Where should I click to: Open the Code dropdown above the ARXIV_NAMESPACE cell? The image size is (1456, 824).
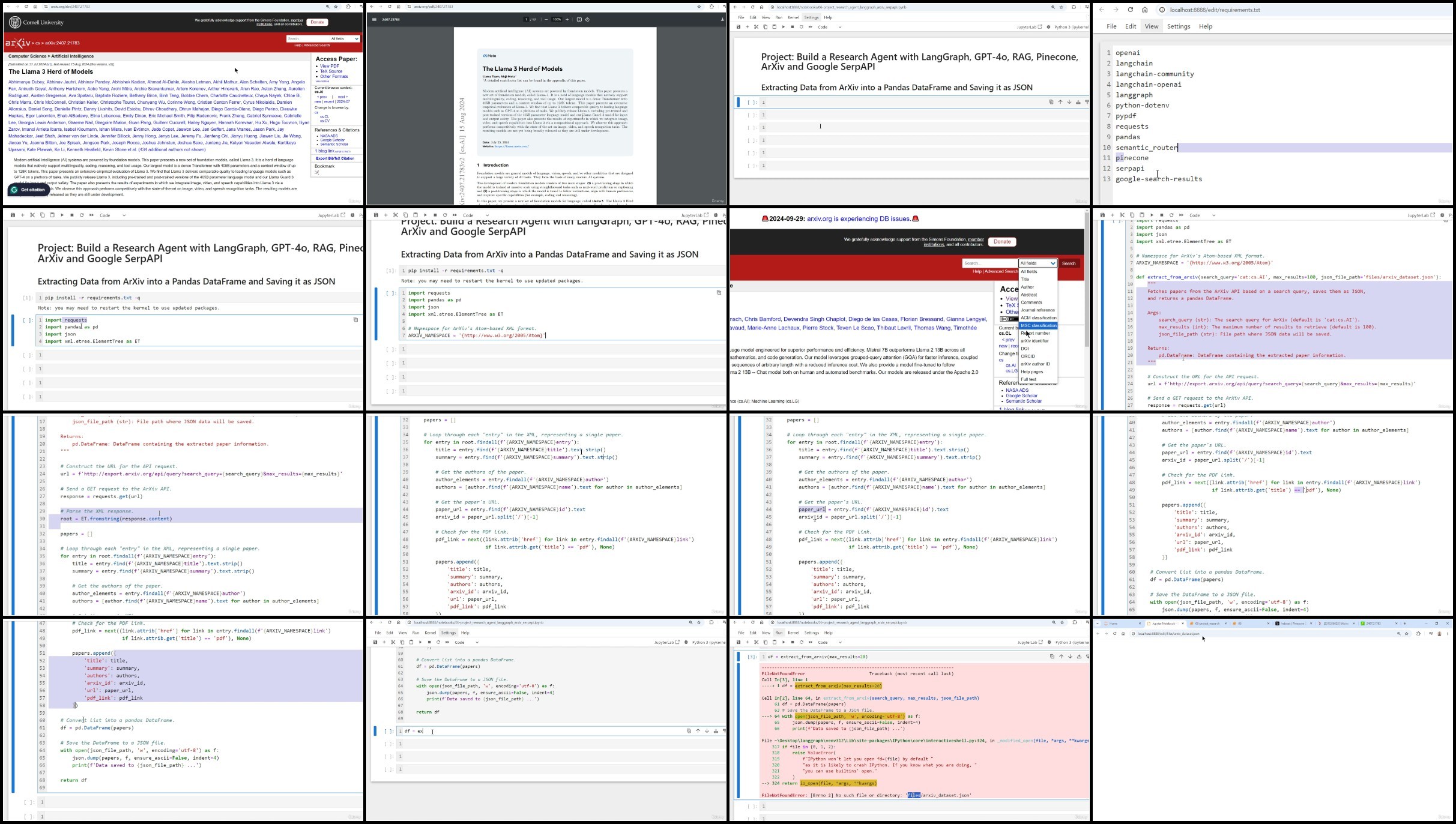pos(476,215)
